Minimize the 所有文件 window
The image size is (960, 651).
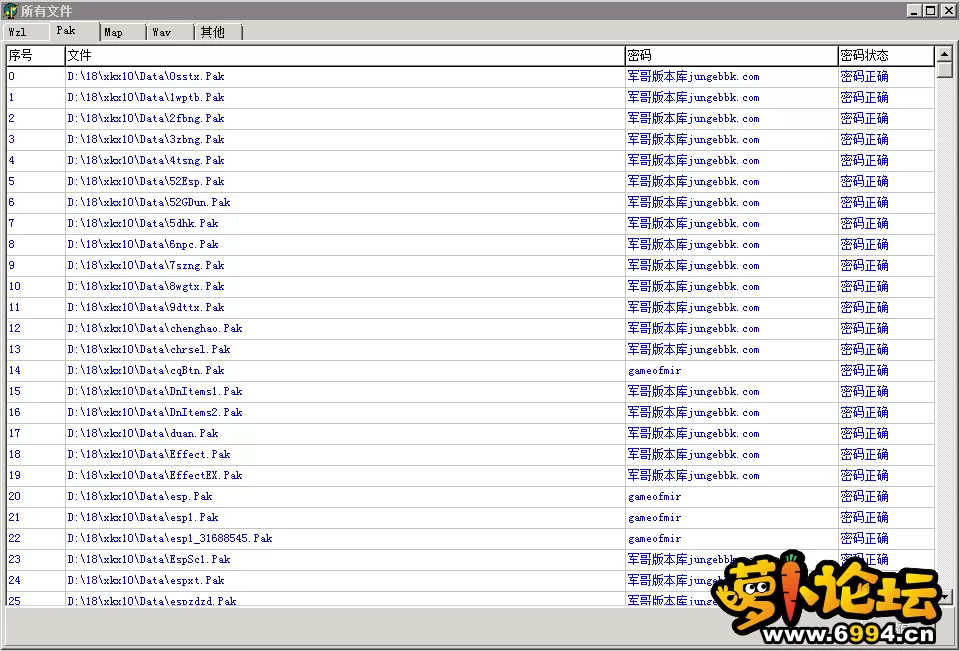click(x=913, y=10)
